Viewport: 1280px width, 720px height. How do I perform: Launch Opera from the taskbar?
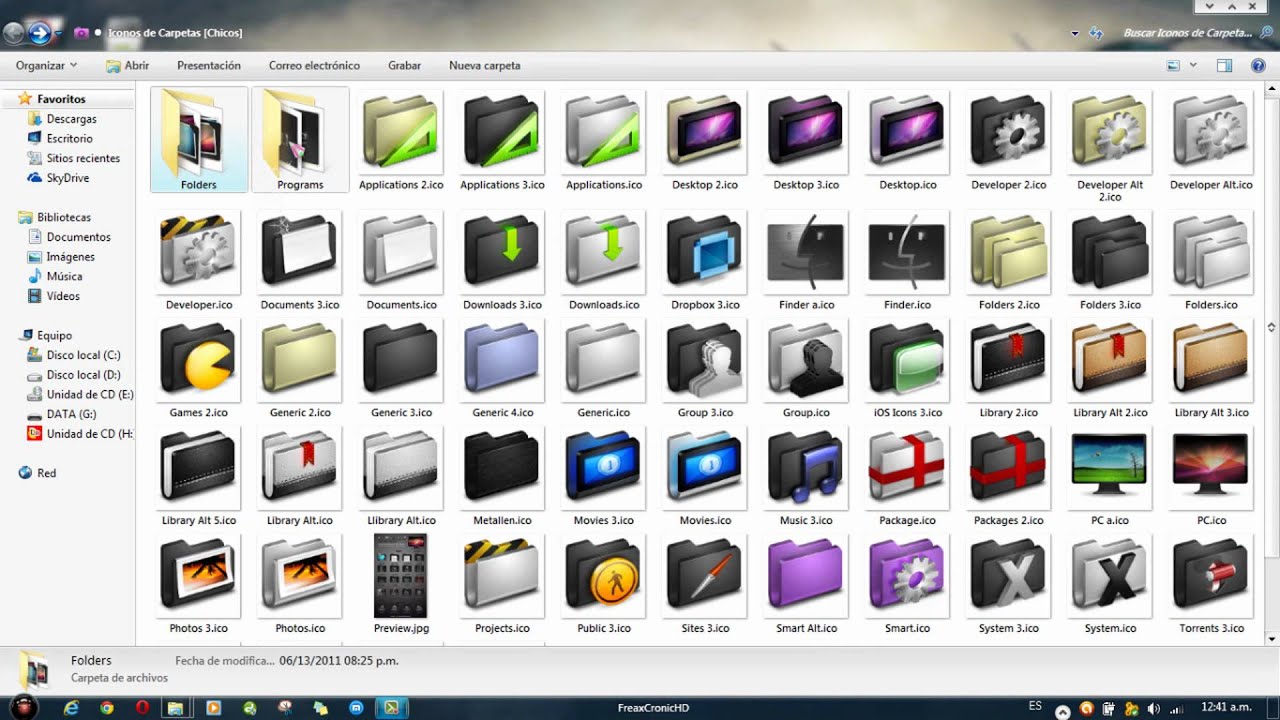pyautogui.click(x=143, y=707)
